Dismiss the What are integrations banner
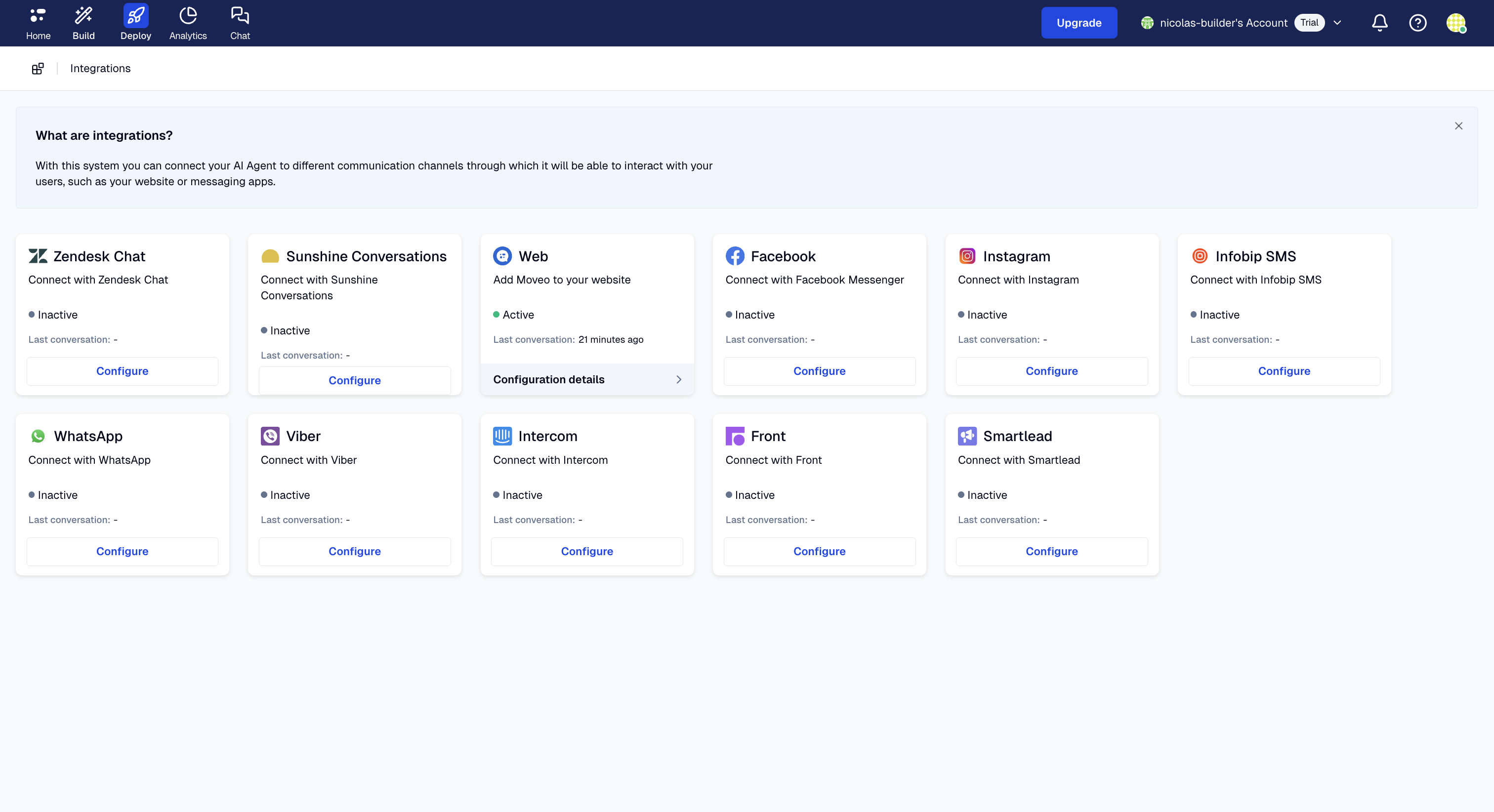 tap(1458, 126)
